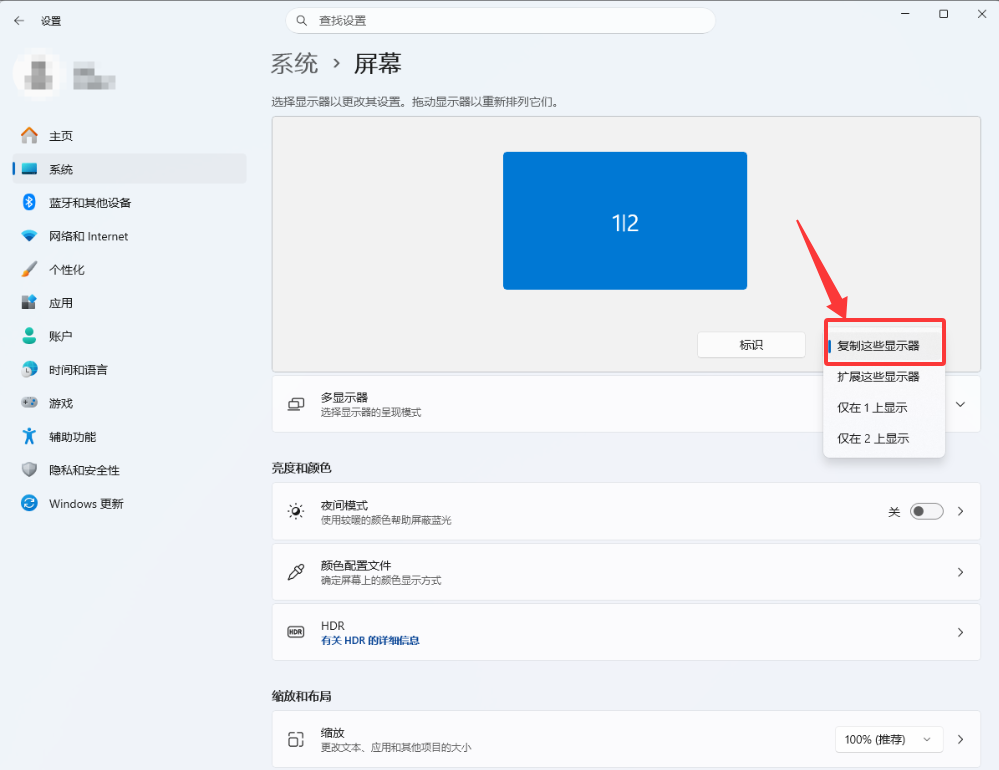Viewport: 999px width, 770px height.
Task: Click the 查找设置 search field
Action: (x=500, y=21)
